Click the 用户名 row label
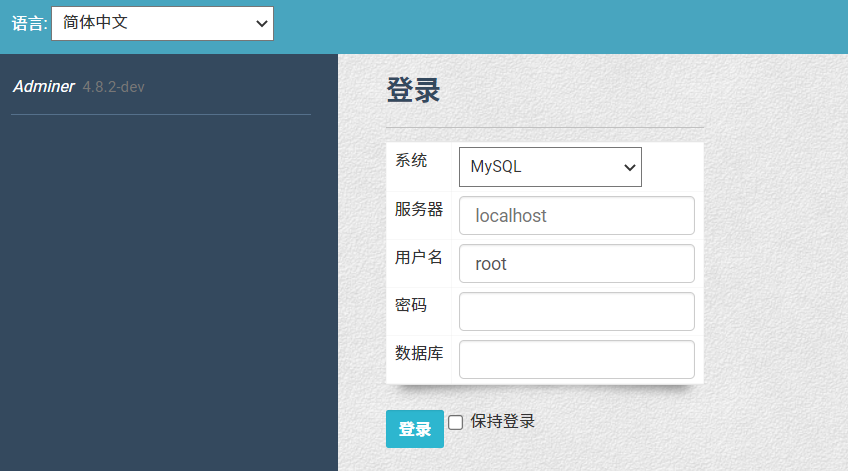 coord(419,257)
